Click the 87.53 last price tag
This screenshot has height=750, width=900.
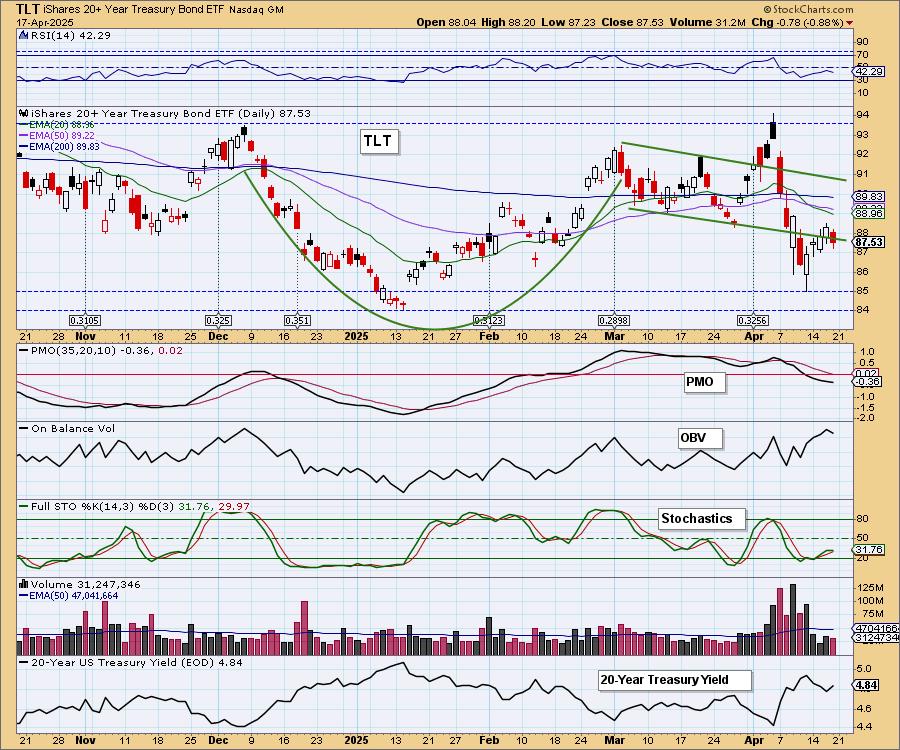pos(869,242)
